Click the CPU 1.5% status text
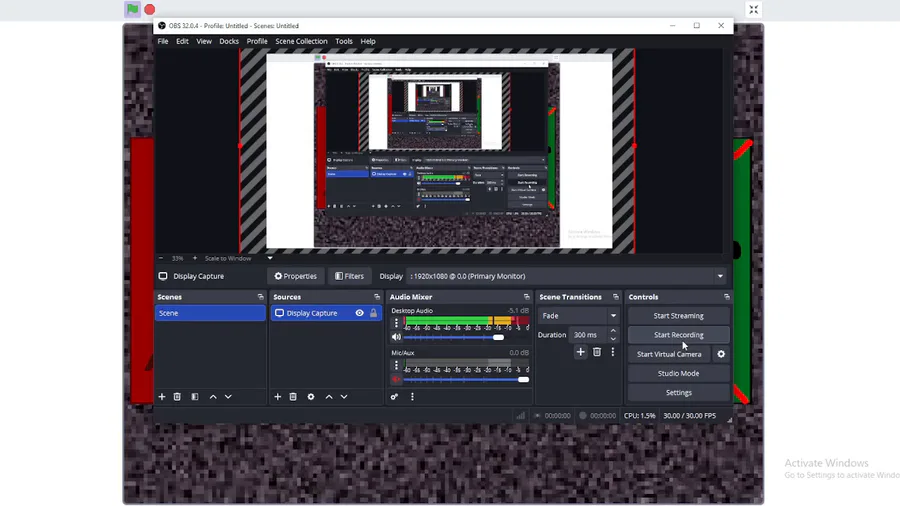 [639, 416]
